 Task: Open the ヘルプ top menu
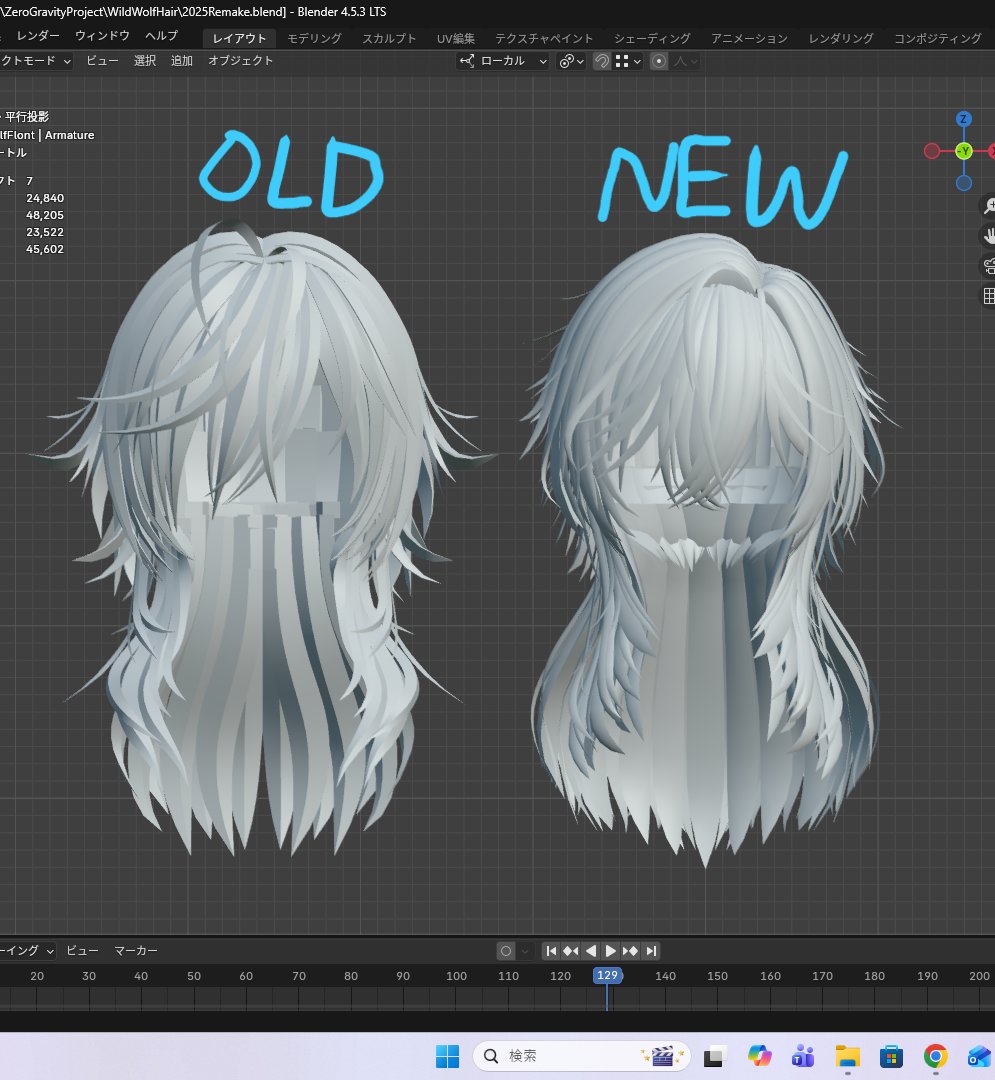(x=162, y=36)
